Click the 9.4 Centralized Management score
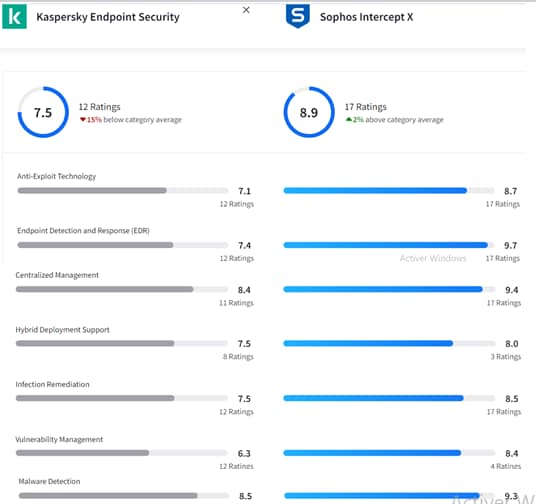 pyautogui.click(x=512, y=290)
